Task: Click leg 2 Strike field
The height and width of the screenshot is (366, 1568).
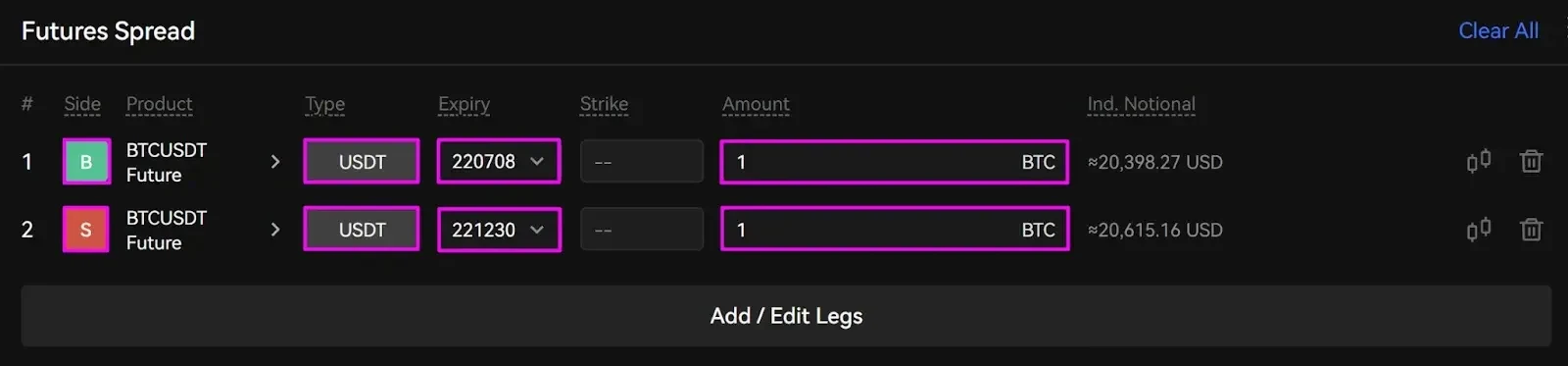Action: (642, 230)
